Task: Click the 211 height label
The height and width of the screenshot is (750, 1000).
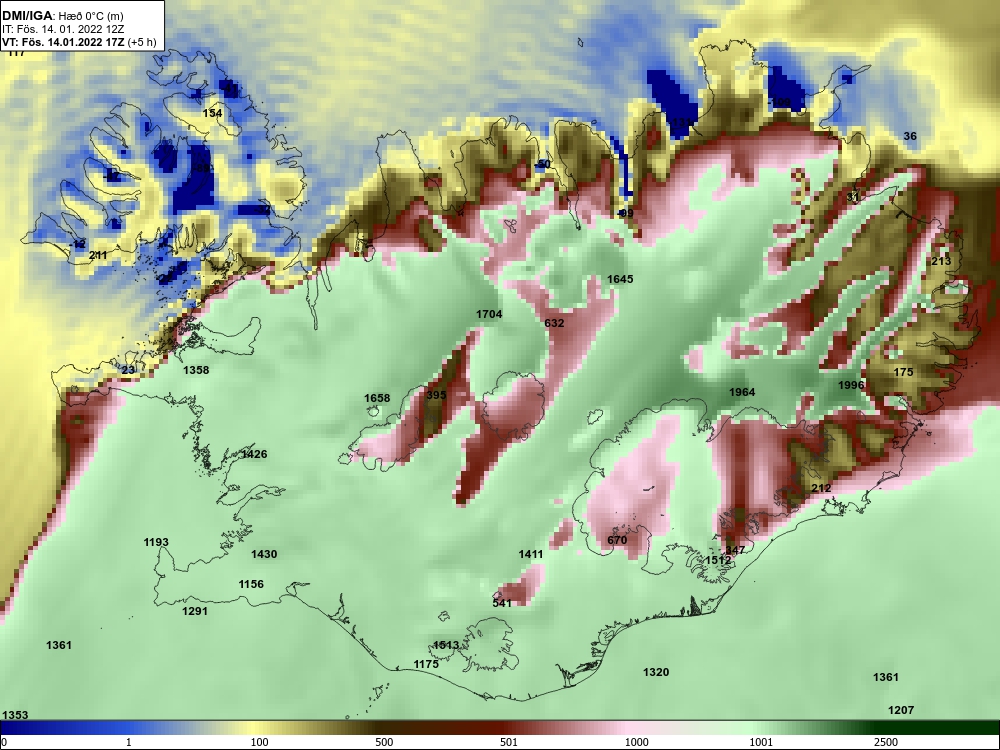Action: (x=98, y=255)
